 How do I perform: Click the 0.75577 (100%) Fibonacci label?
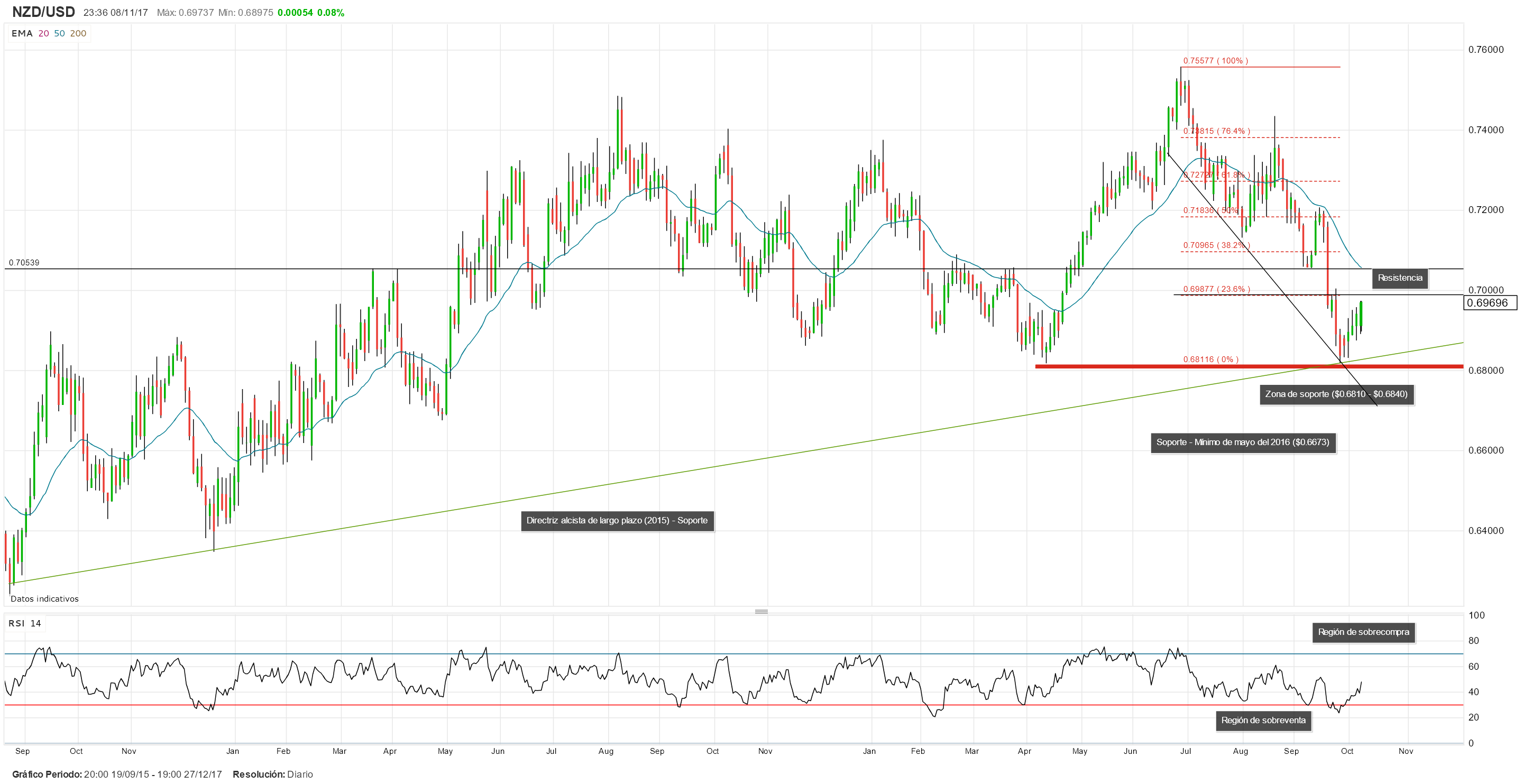(1216, 61)
